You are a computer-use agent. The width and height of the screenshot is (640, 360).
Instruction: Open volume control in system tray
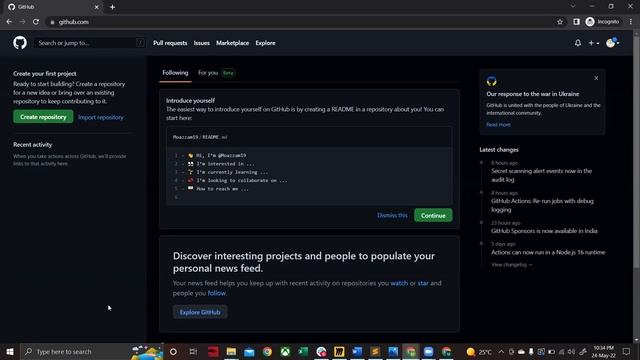click(x=571, y=351)
